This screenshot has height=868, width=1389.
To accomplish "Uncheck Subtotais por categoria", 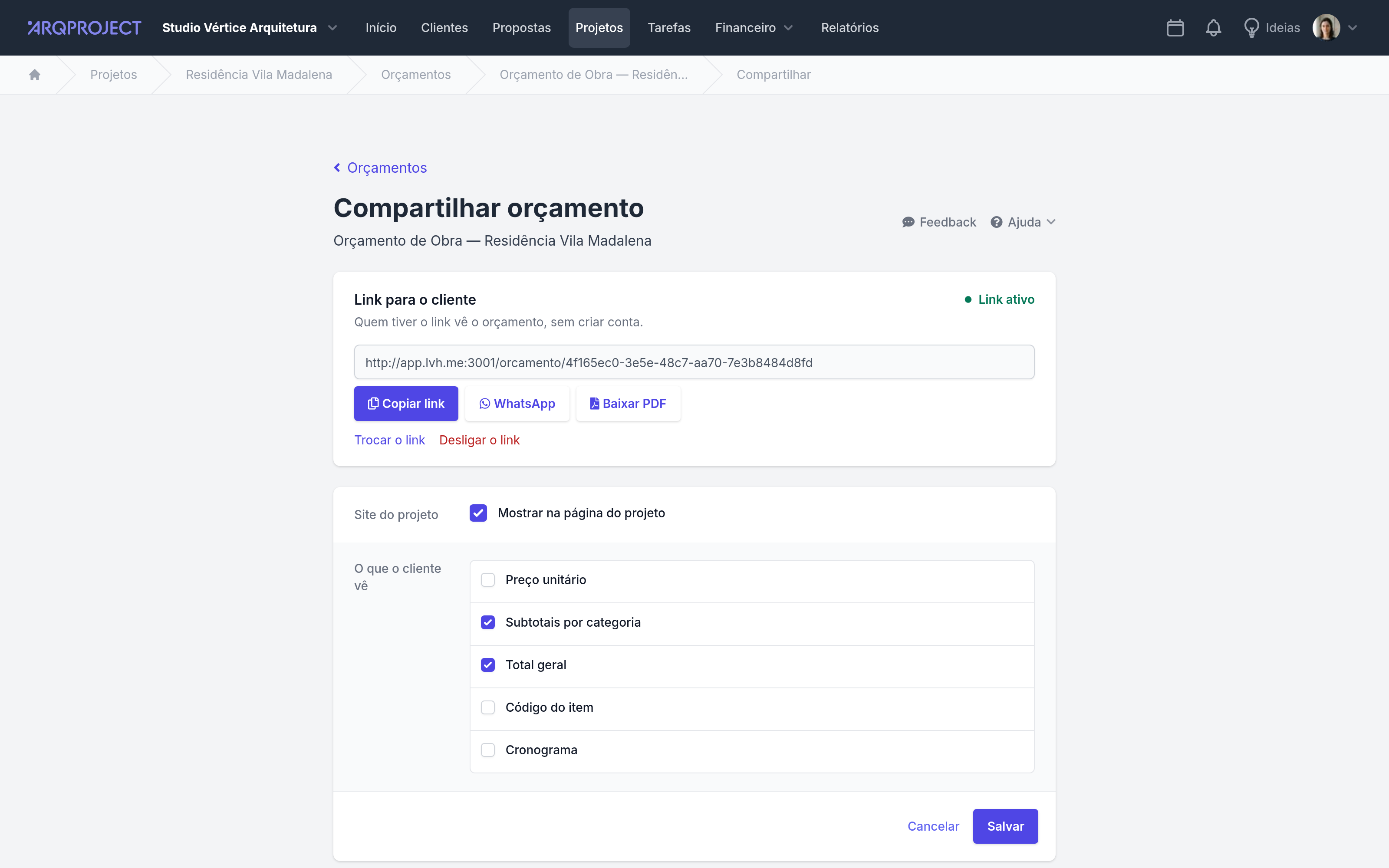I will click(488, 622).
